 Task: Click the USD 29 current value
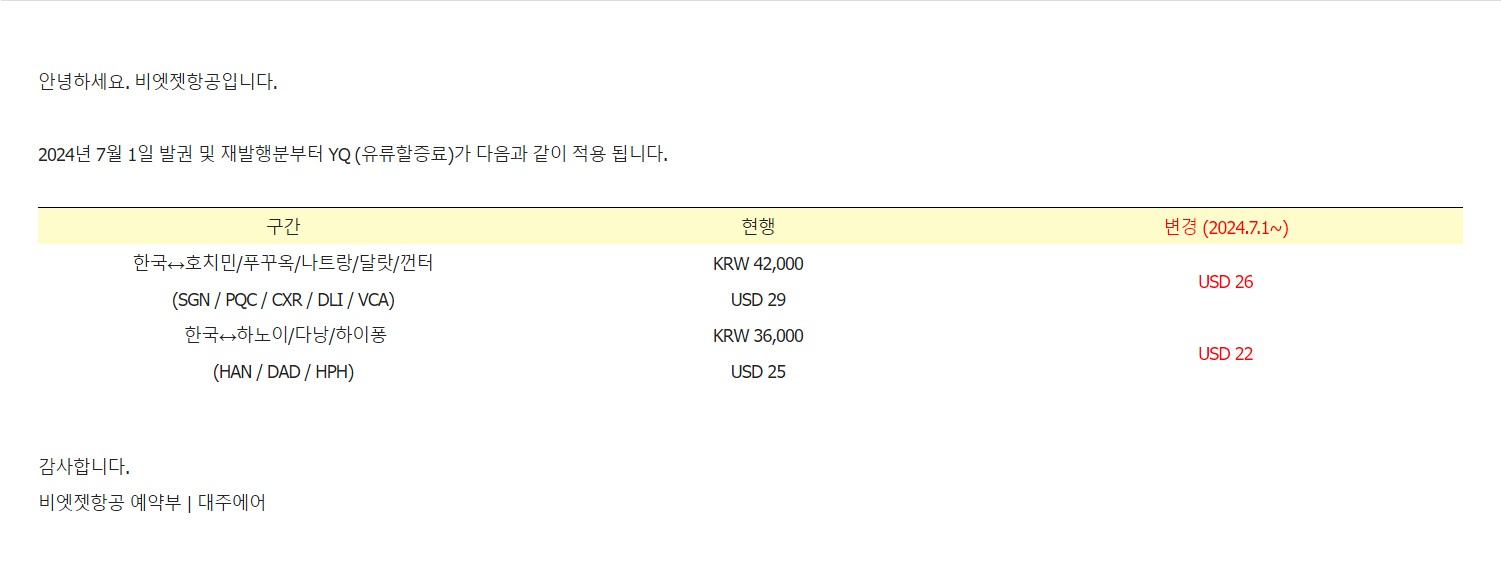(758, 300)
